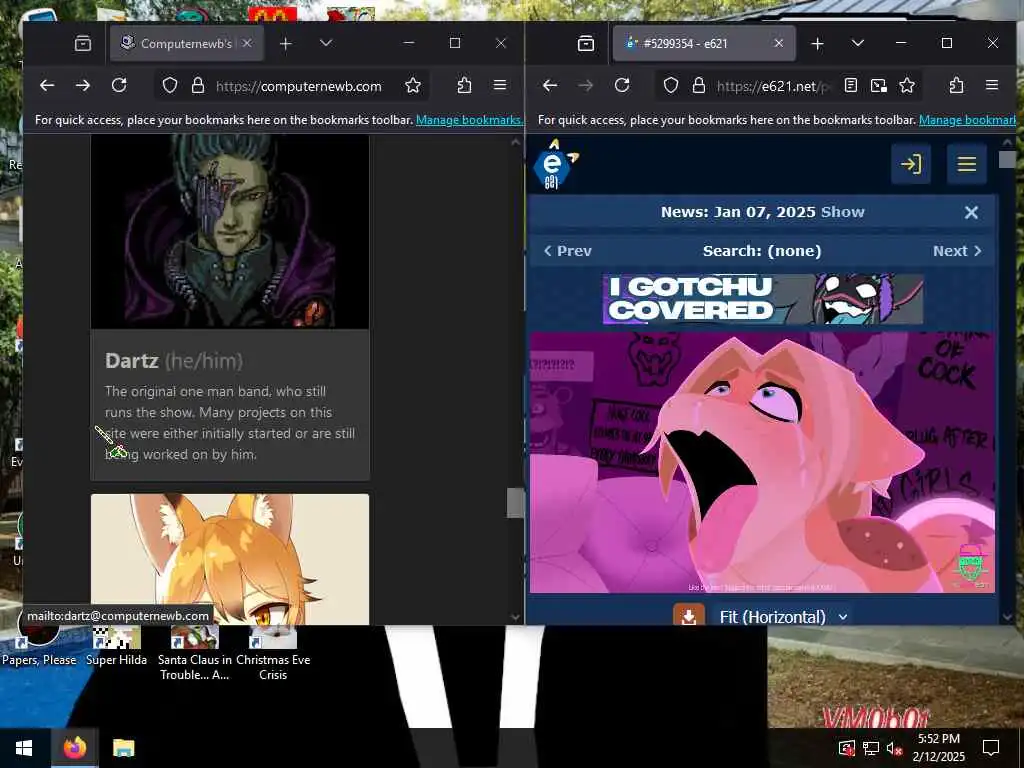Open a new tab in computernewb window
Screen dimensions: 1024x768
285,44
